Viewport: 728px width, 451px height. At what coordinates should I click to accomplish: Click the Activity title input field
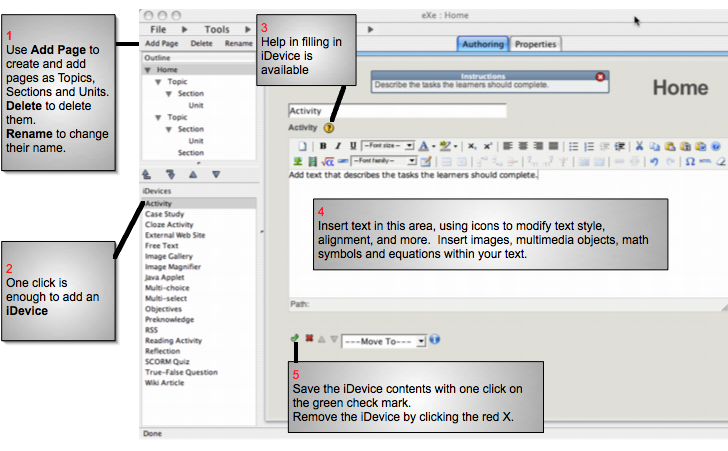tap(397, 111)
